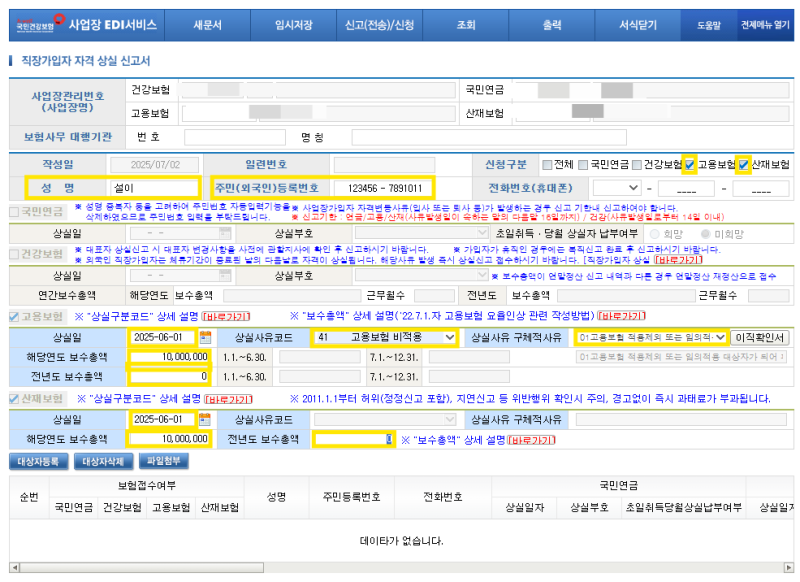
Task: Toggle the 국민연금 section checkbox
Action: (14, 212)
